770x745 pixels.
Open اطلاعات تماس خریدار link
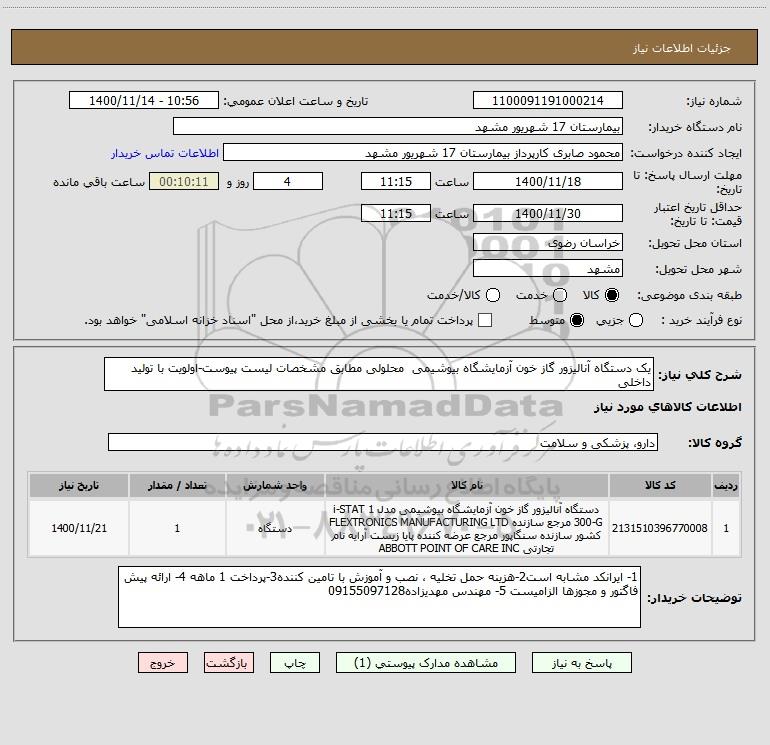[x=165, y=153]
